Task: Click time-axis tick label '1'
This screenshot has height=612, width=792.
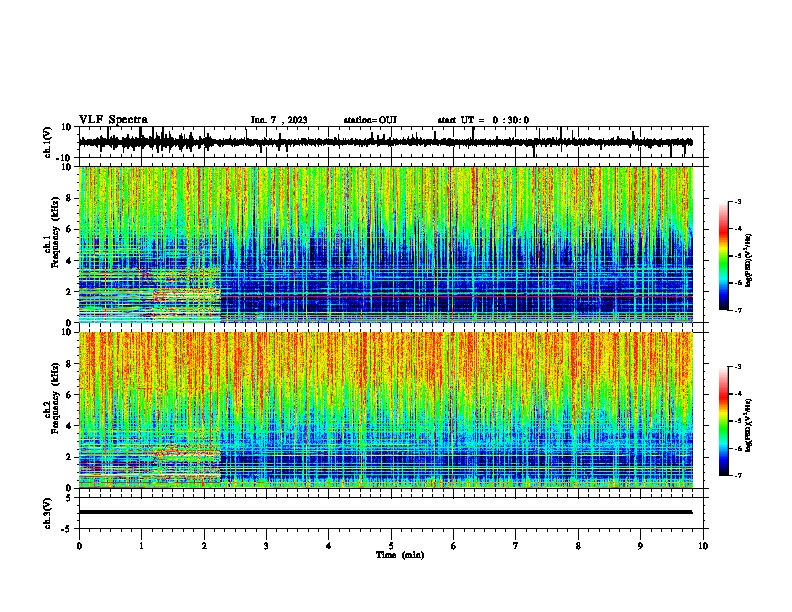Action: click(141, 546)
